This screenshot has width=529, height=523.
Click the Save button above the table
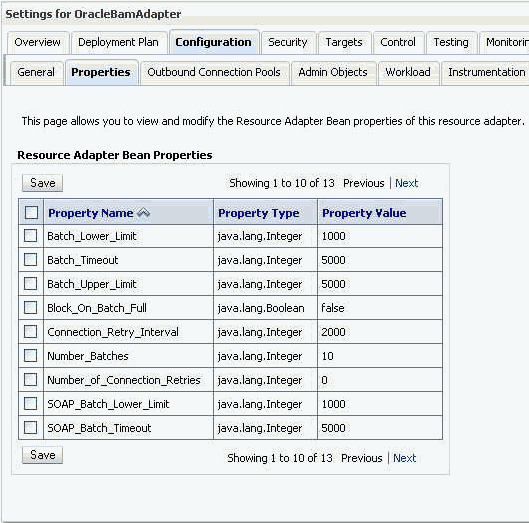(43, 183)
